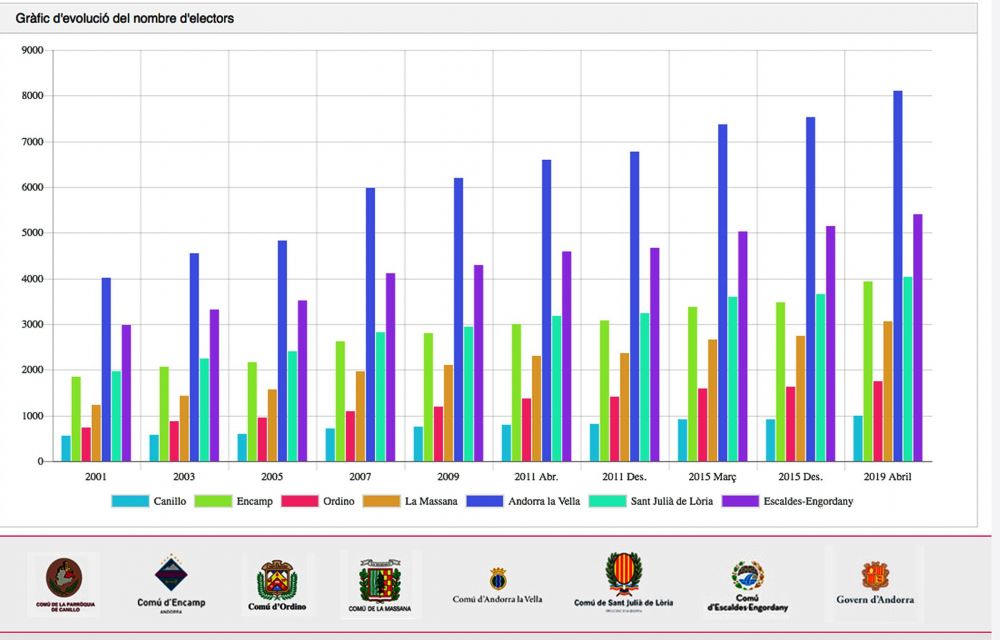
Task: Click the Comú d'Ordino coat of arms
Action: (277, 584)
